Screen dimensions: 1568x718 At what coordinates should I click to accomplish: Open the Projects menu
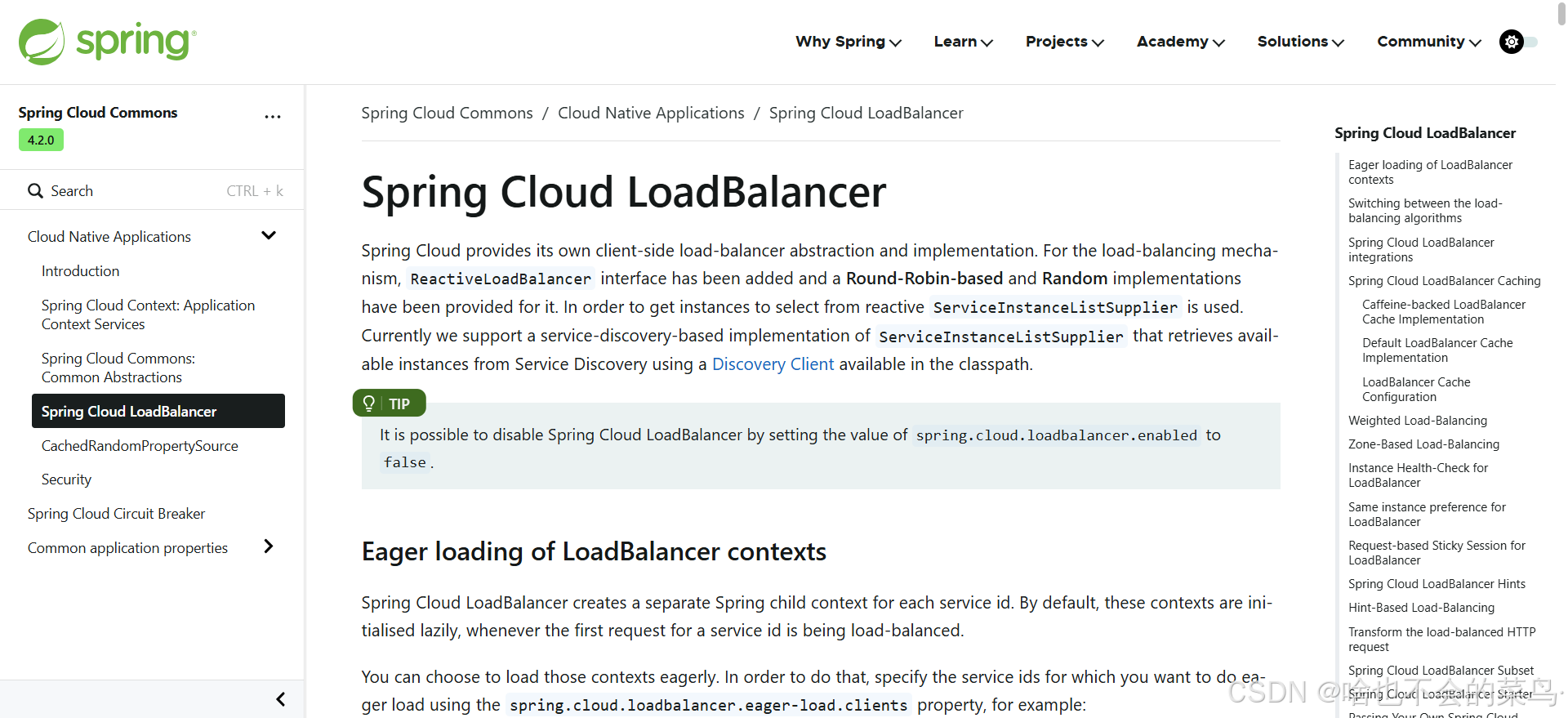coord(1065,42)
